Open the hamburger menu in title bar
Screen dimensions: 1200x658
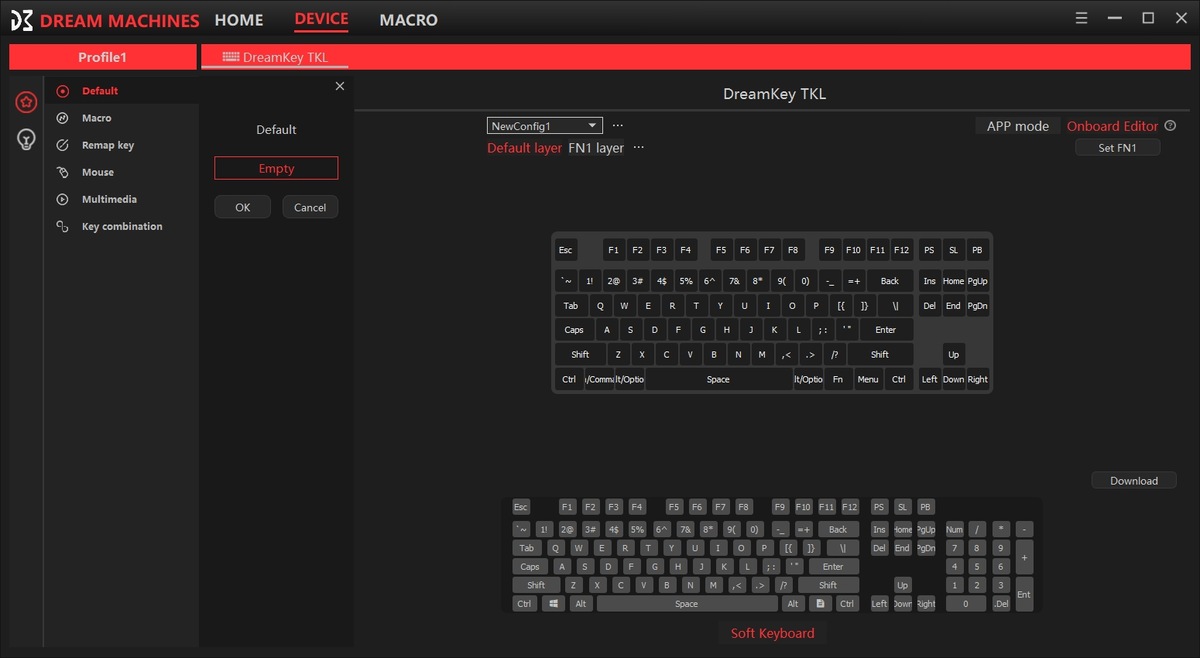tap(1081, 18)
